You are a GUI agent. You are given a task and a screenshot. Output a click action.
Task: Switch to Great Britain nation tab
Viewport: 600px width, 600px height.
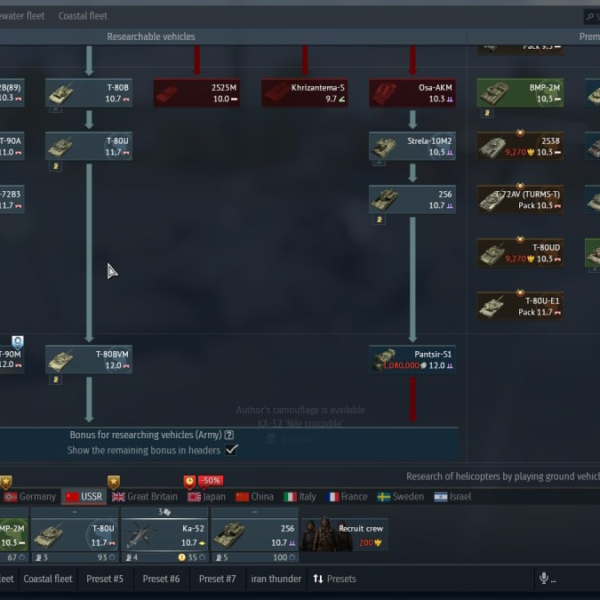145,496
